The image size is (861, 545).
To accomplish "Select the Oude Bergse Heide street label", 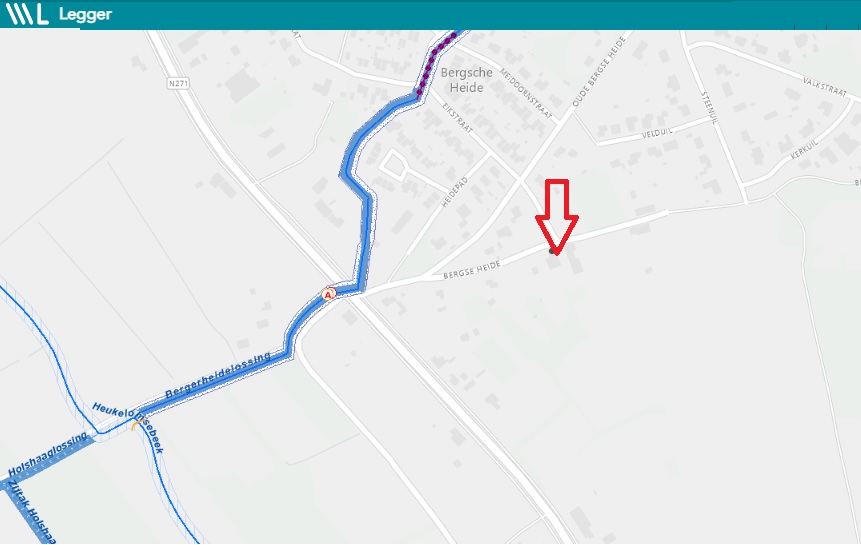I will (x=599, y=71).
